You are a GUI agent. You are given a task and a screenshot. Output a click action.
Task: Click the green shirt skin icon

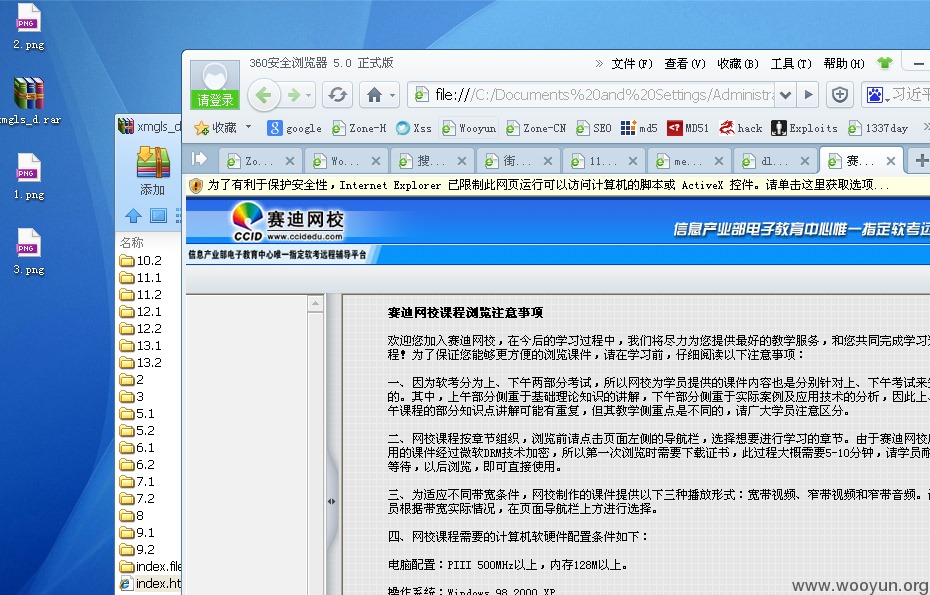click(884, 63)
